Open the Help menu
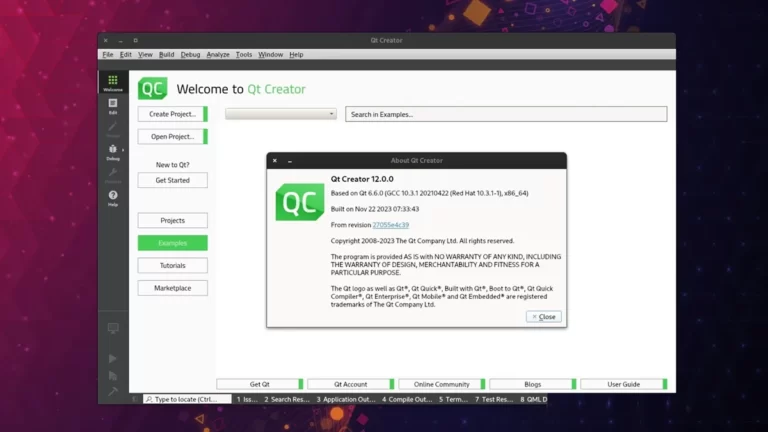 296,54
